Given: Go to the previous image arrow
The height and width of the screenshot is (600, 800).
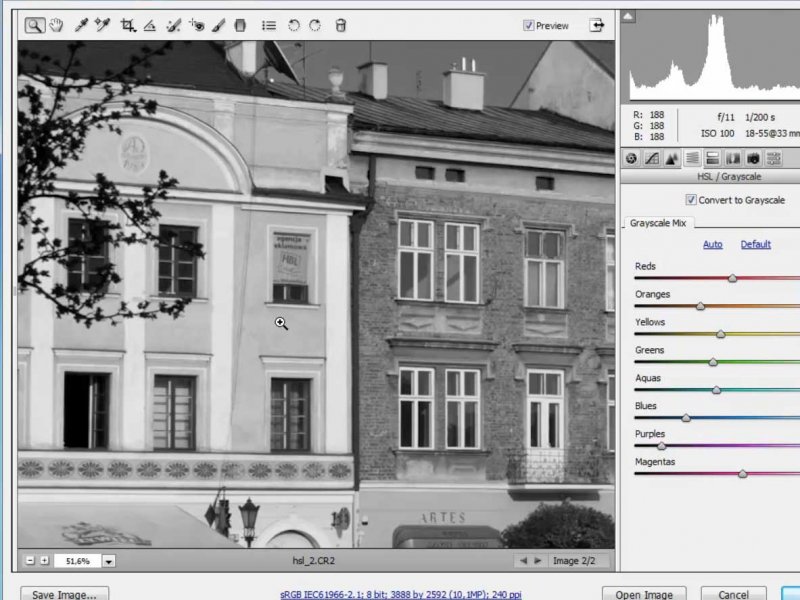Looking at the screenshot, I should pos(523,562).
